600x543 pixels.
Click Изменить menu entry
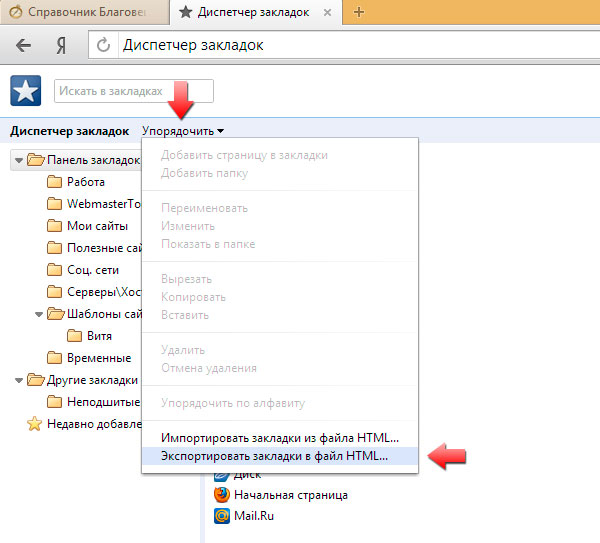[x=280, y=226]
